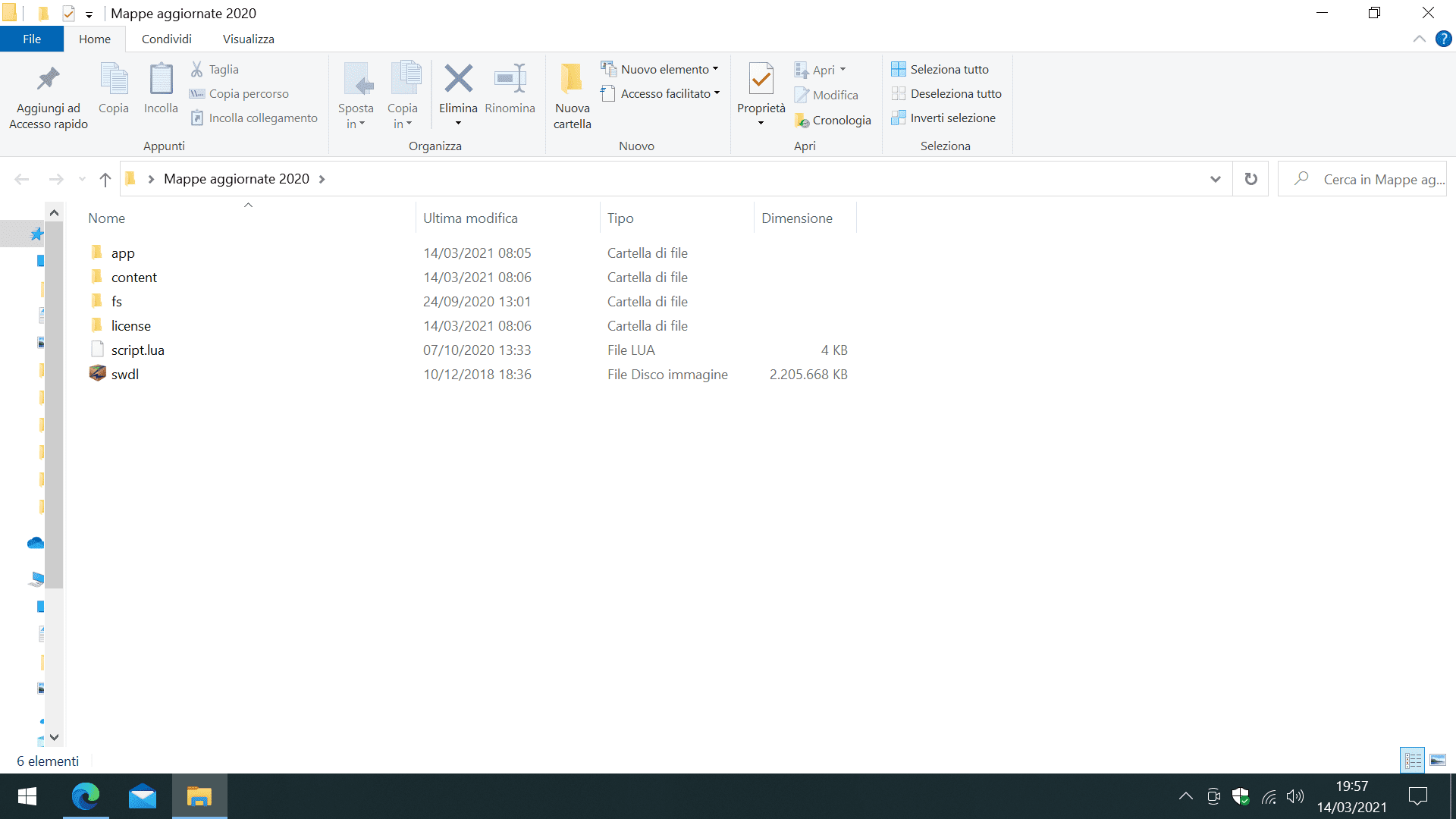This screenshot has height=819, width=1456.
Task: Collapse ribbon with the chevron arrow
Action: (1419, 39)
